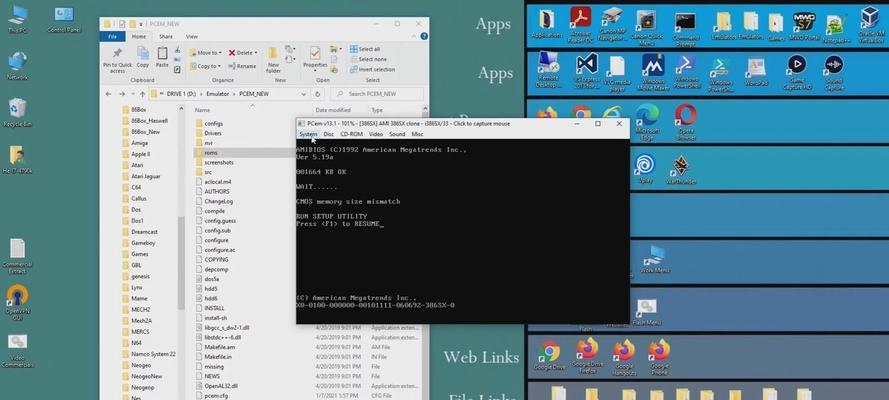Refresh the PCEM_NEW folder view
Image resolution: width=889 pixels, height=400 pixels.
(x=318, y=94)
